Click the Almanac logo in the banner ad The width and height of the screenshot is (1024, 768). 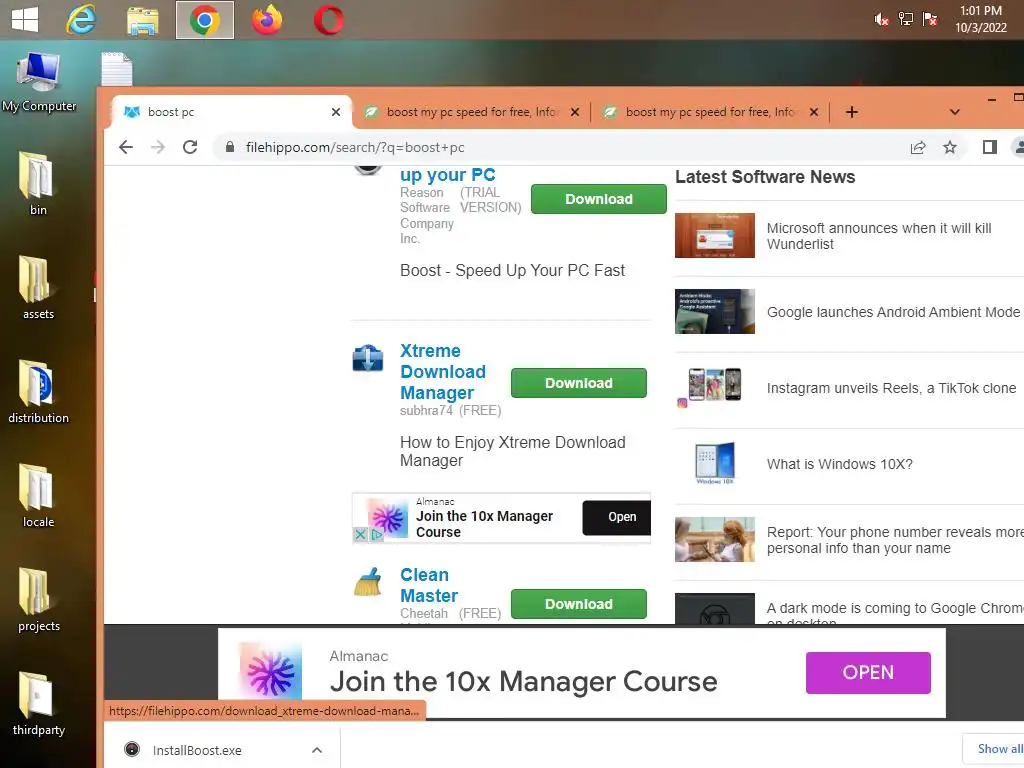click(x=270, y=671)
